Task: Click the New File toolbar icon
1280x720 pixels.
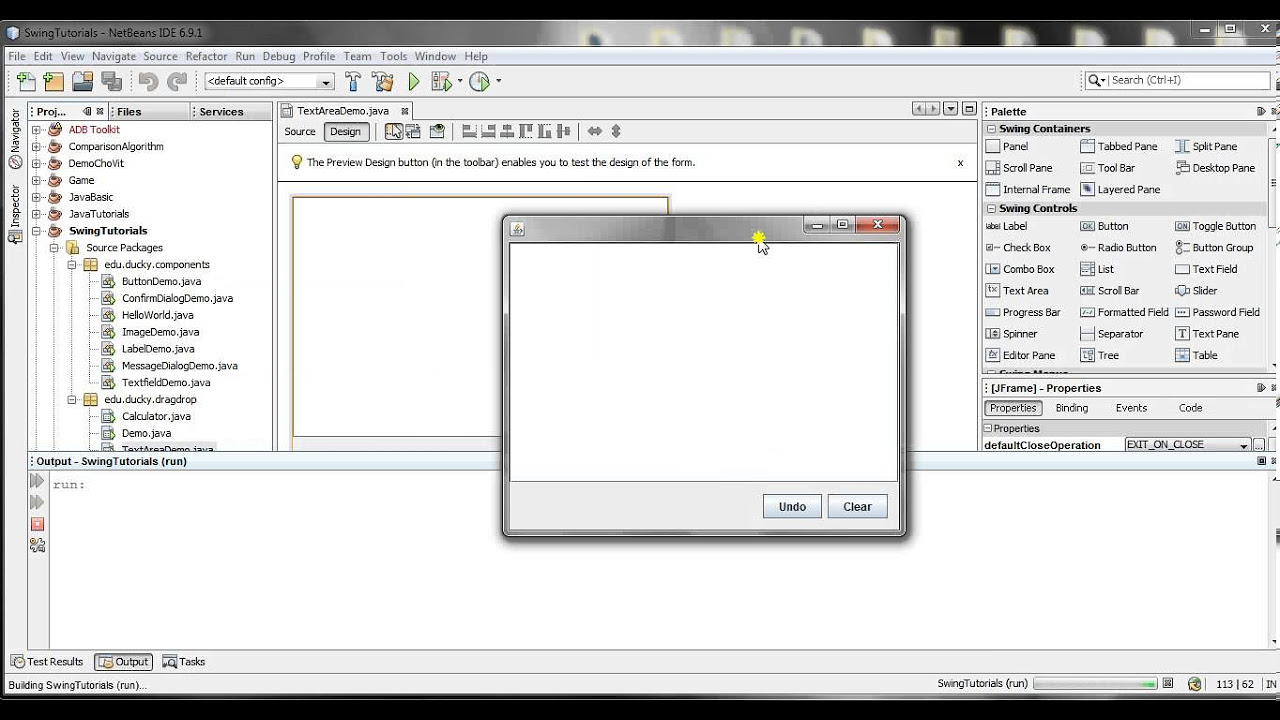Action: (x=26, y=81)
